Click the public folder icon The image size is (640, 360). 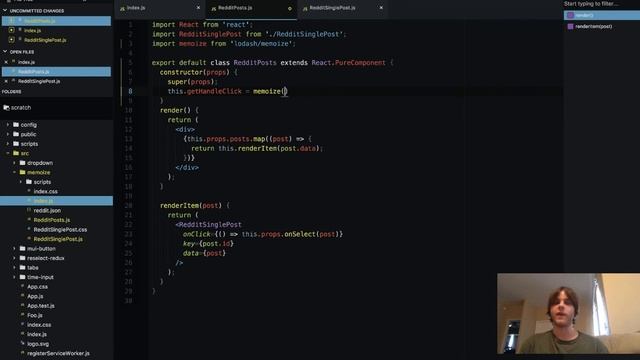click(16, 134)
